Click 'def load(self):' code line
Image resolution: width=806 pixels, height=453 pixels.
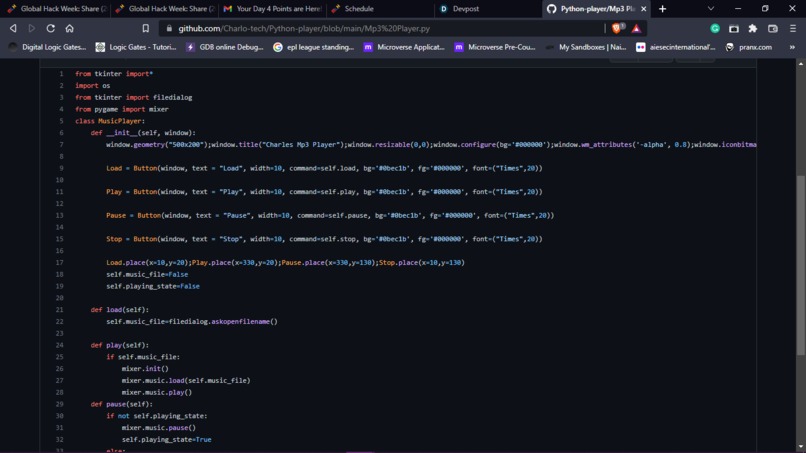tap(120, 310)
